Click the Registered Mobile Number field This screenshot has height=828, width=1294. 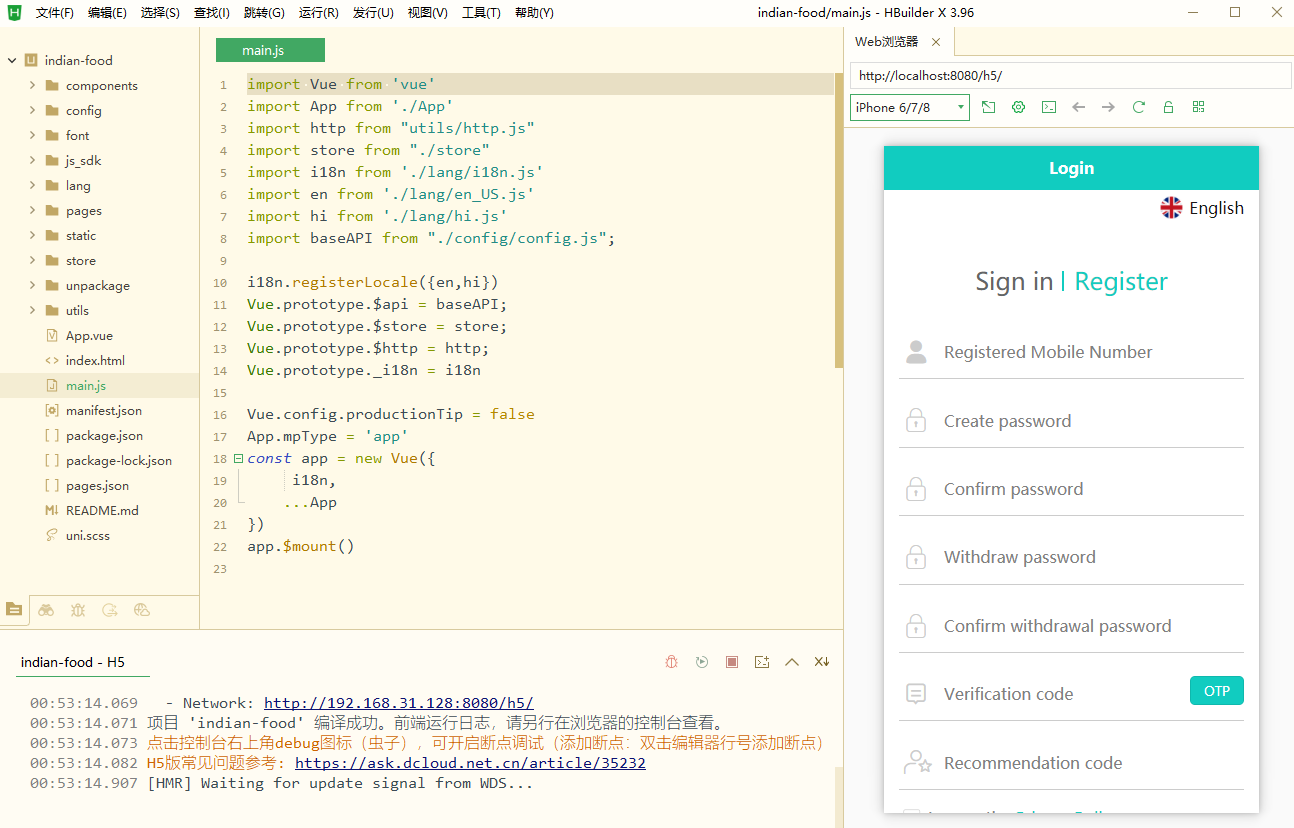point(1048,352)
